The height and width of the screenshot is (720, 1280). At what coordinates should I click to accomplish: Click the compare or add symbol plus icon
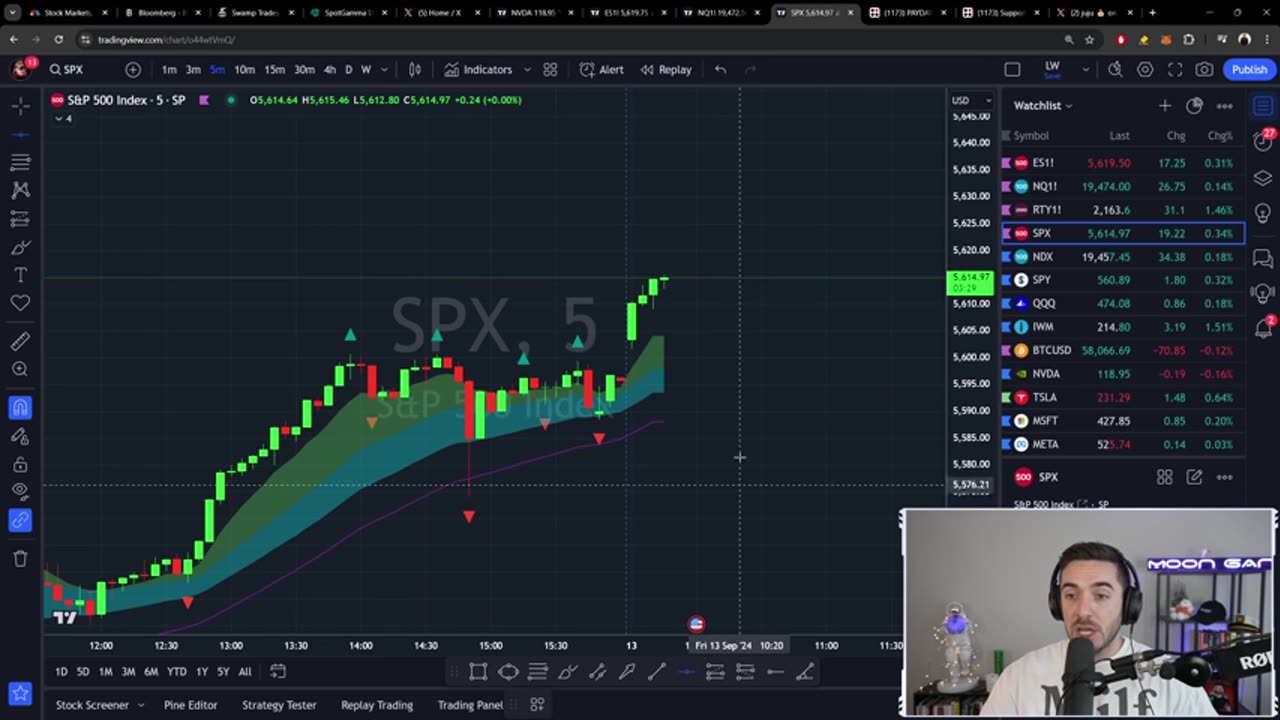pyautogui.click(x=133, y=69)
